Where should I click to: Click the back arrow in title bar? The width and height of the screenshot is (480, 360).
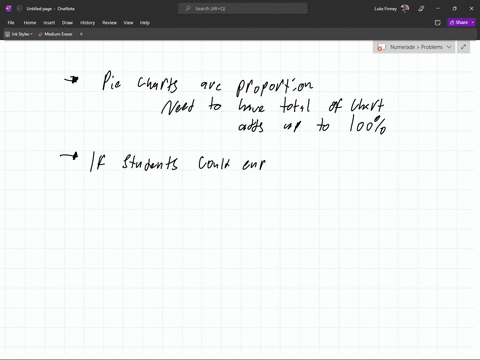tap(19, 9)
